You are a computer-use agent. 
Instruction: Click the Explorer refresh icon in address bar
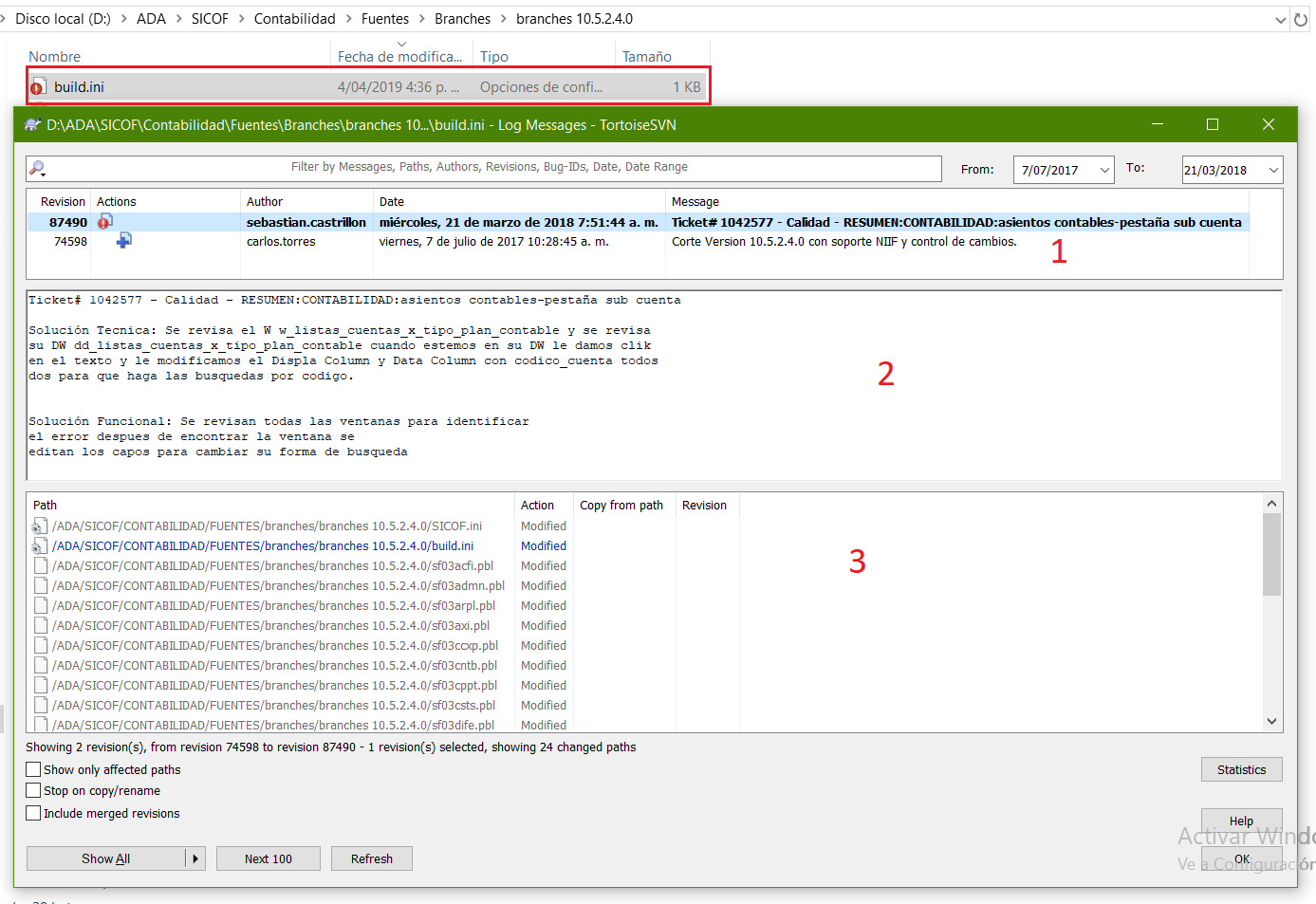coord(1301,19)
